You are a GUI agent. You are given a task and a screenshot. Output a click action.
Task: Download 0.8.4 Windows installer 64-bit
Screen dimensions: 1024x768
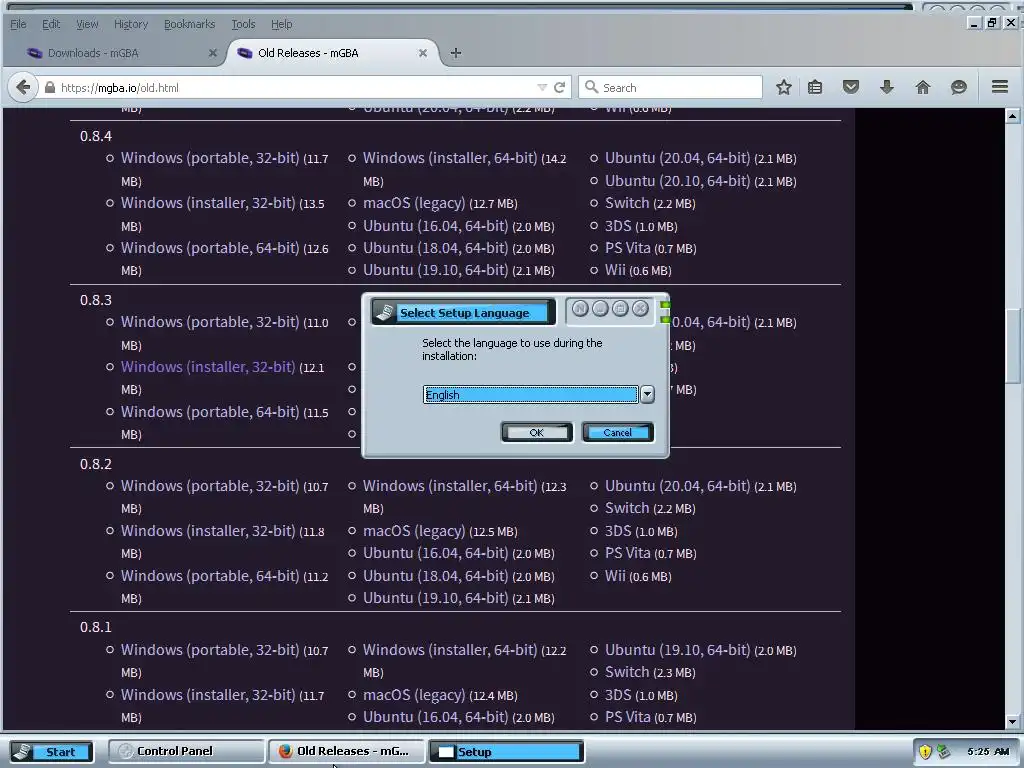(x=450, y=158)
